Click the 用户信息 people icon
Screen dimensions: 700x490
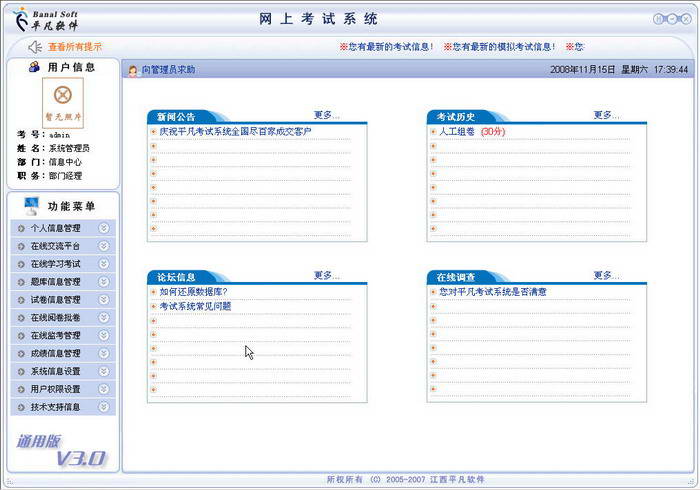tap(34, 67)
